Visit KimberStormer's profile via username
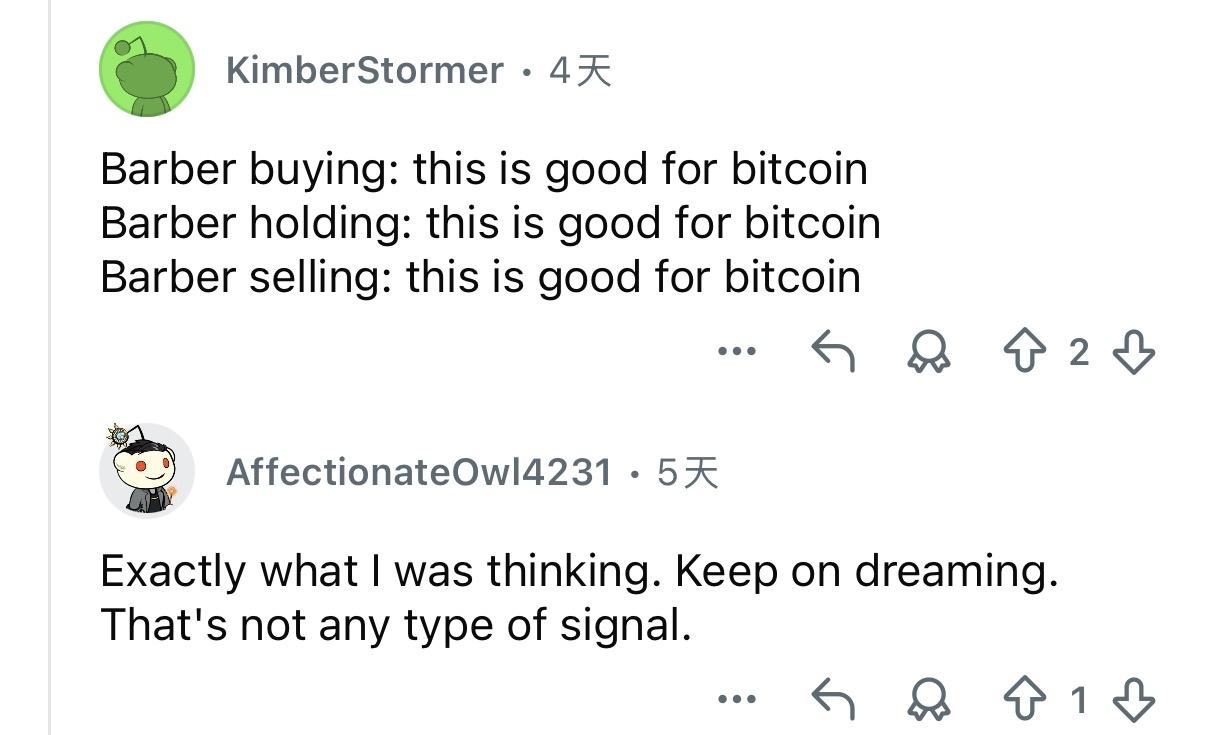1206x735 pixels. pyautogui.click(x=364, y=70)
